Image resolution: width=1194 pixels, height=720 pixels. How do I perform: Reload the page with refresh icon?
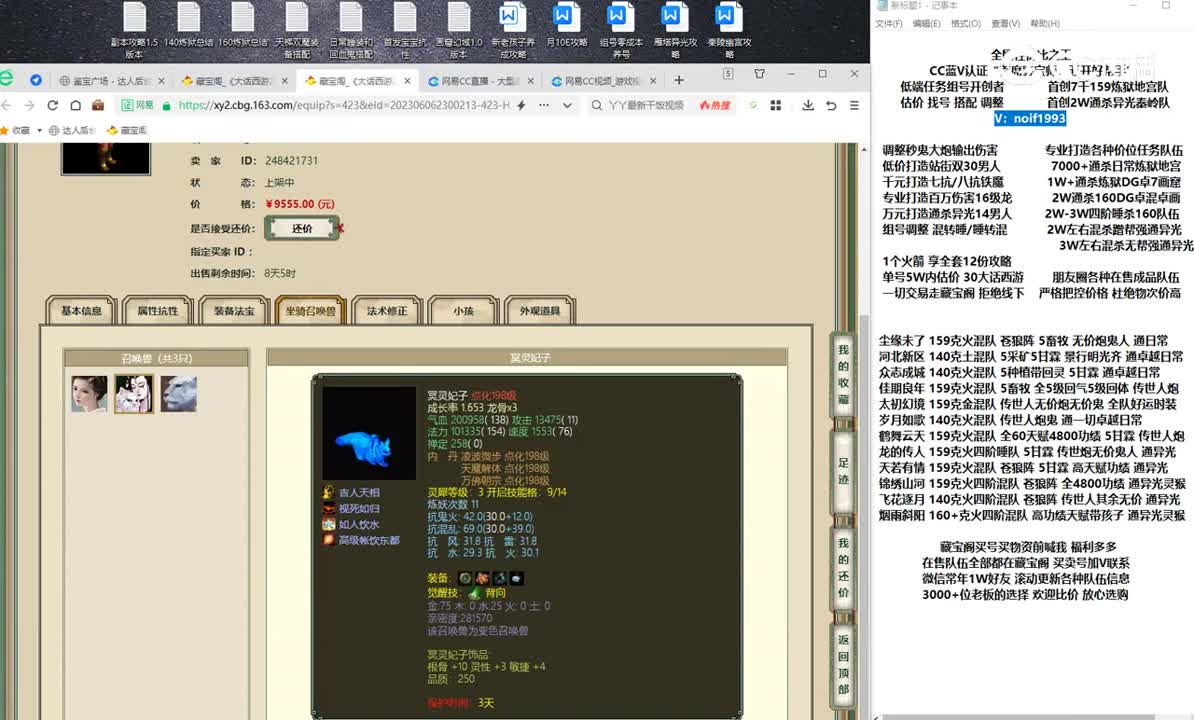coord(53,105)
